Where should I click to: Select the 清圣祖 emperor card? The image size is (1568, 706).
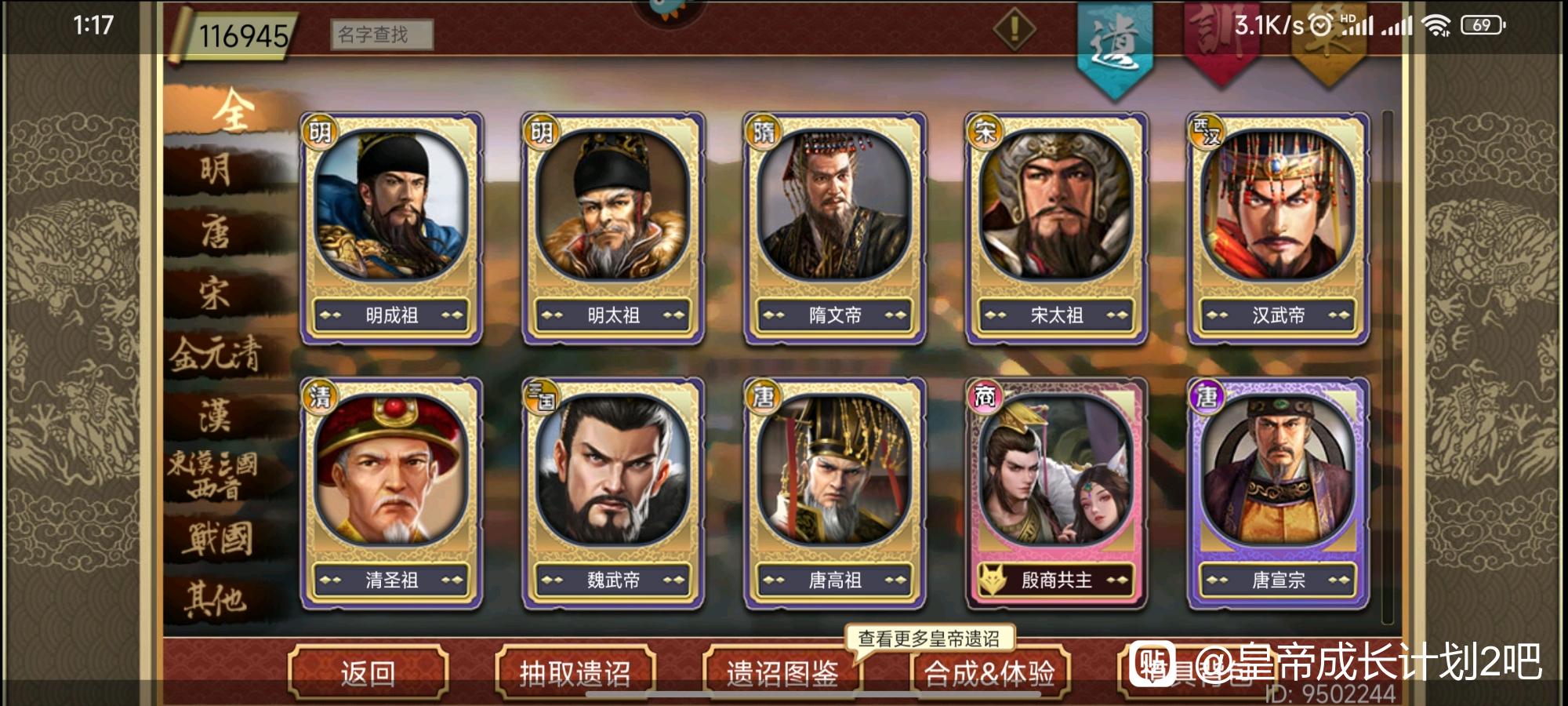(x=391, y=493)
